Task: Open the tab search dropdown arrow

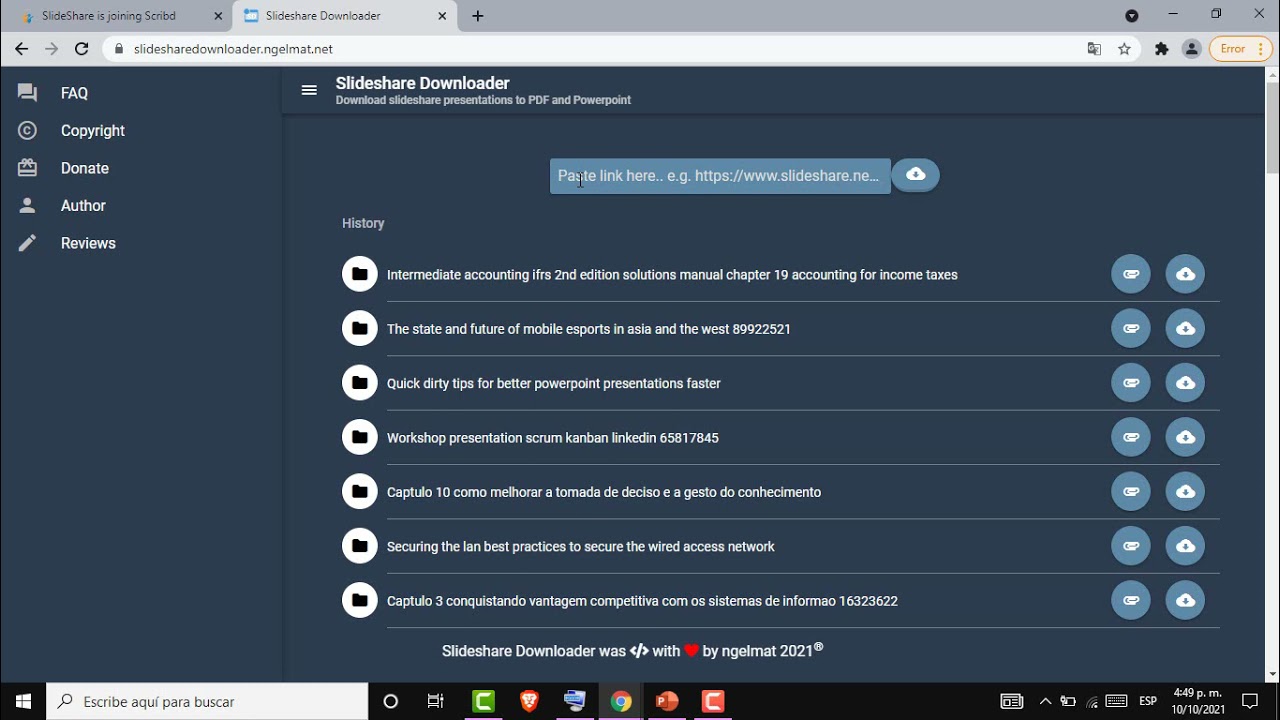Action: [x=1131, y=16]
